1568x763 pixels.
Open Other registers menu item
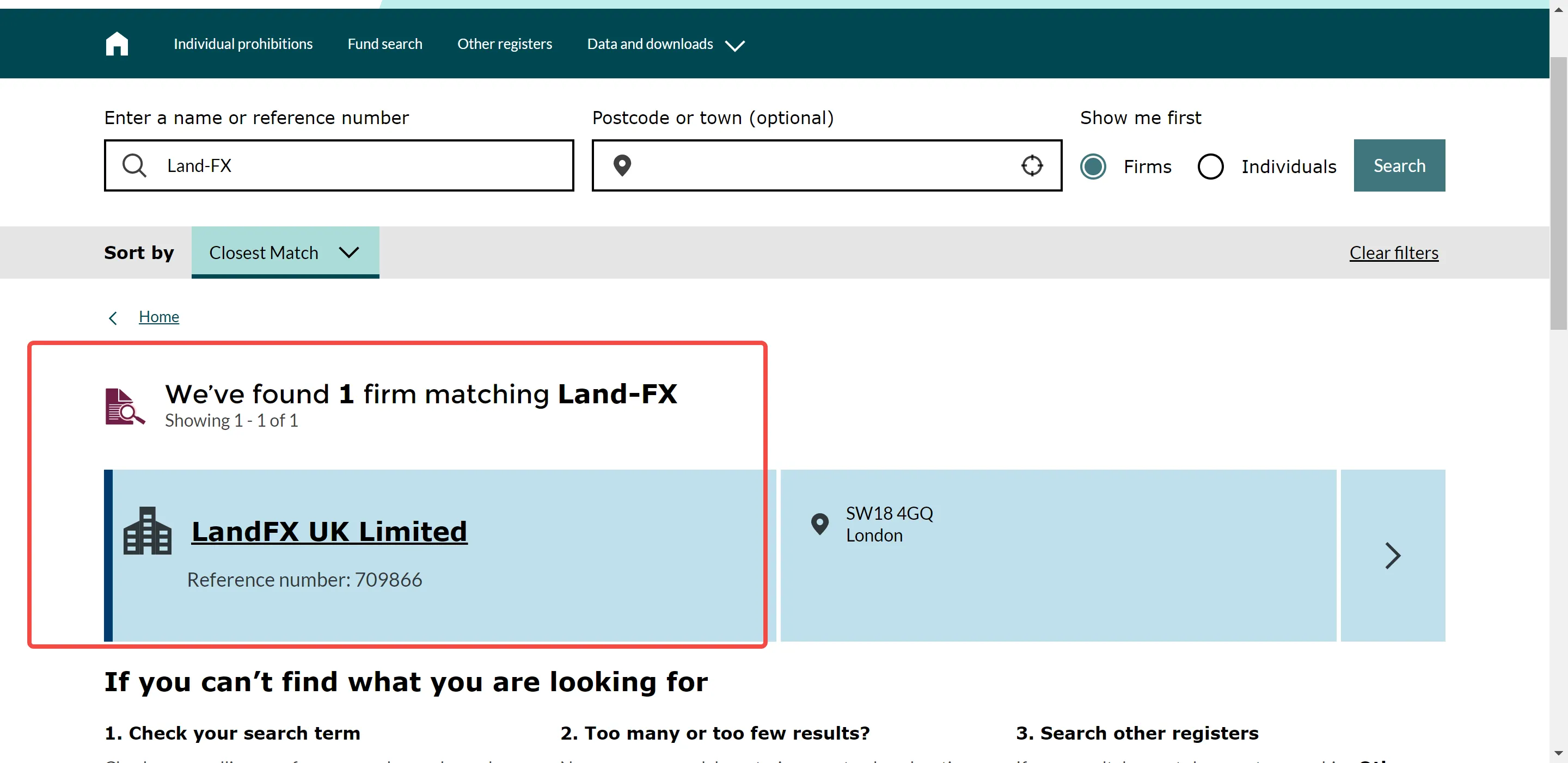pos(505,44)
